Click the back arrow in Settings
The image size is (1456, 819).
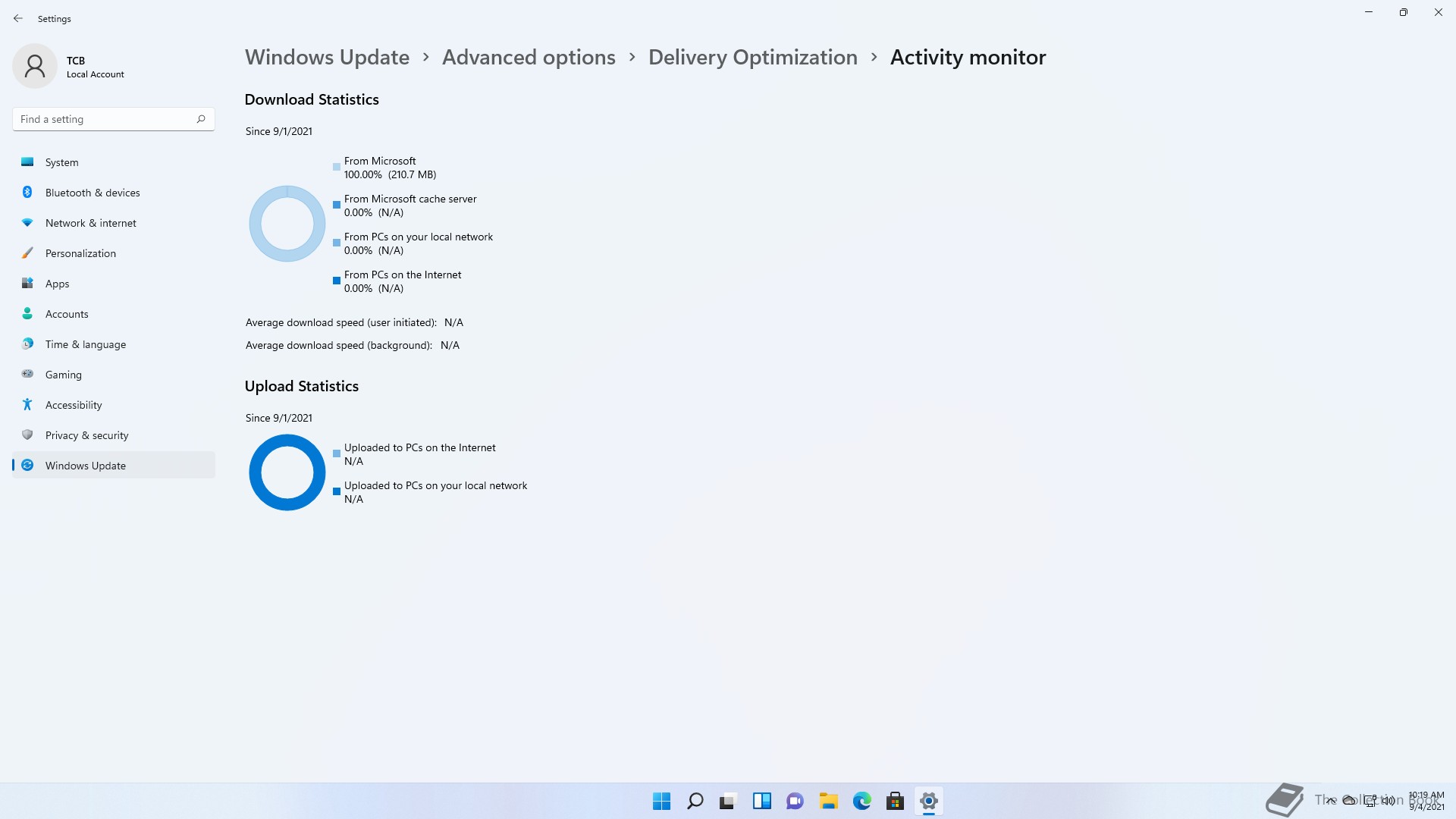click(18, 18)
